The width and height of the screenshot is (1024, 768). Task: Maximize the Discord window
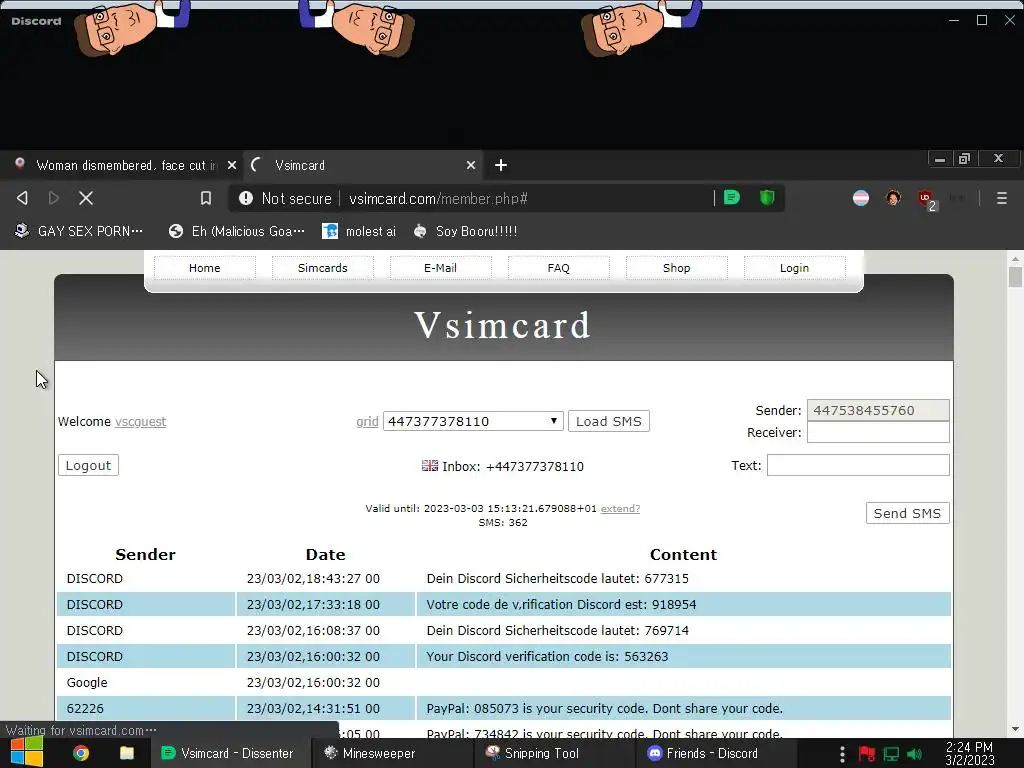tap(982, 20)
